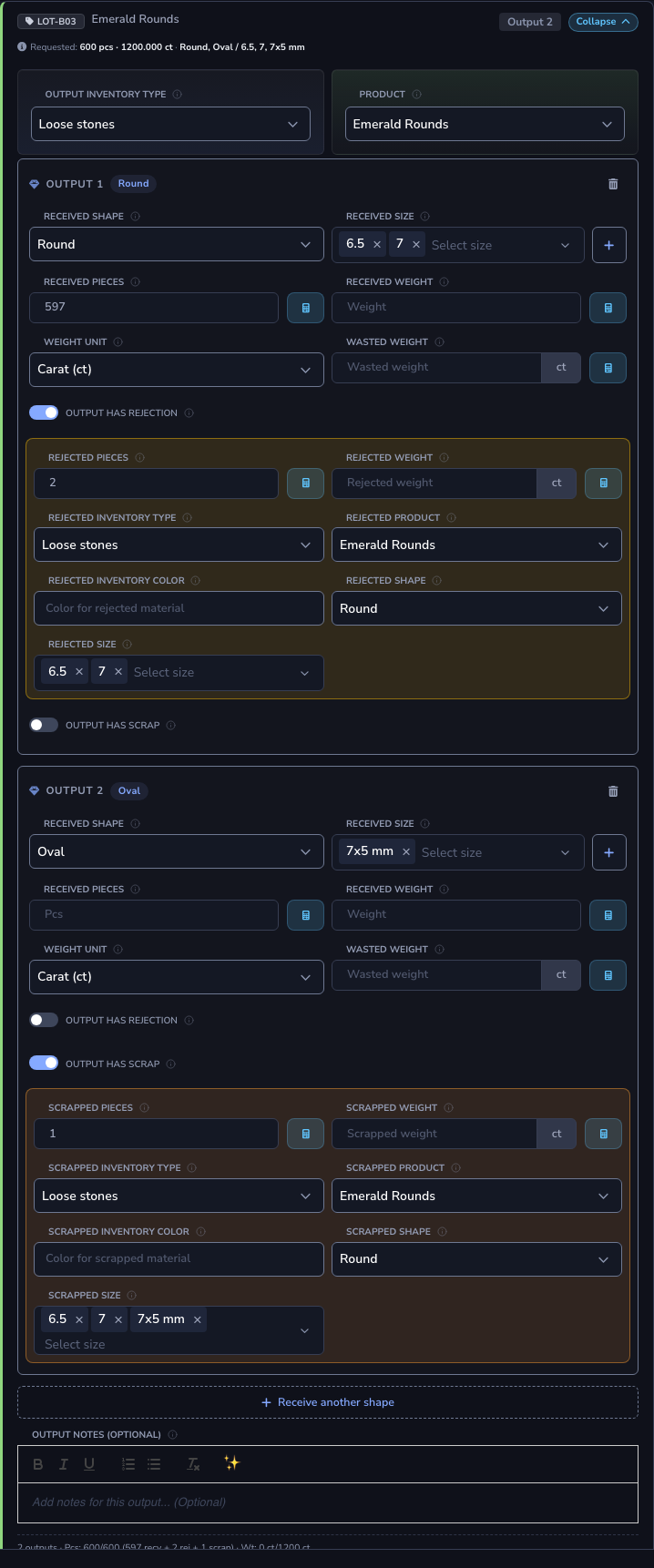The image size is (654, 1568).
Task: Apply underline formatting in output notes
Action: 89,1464
